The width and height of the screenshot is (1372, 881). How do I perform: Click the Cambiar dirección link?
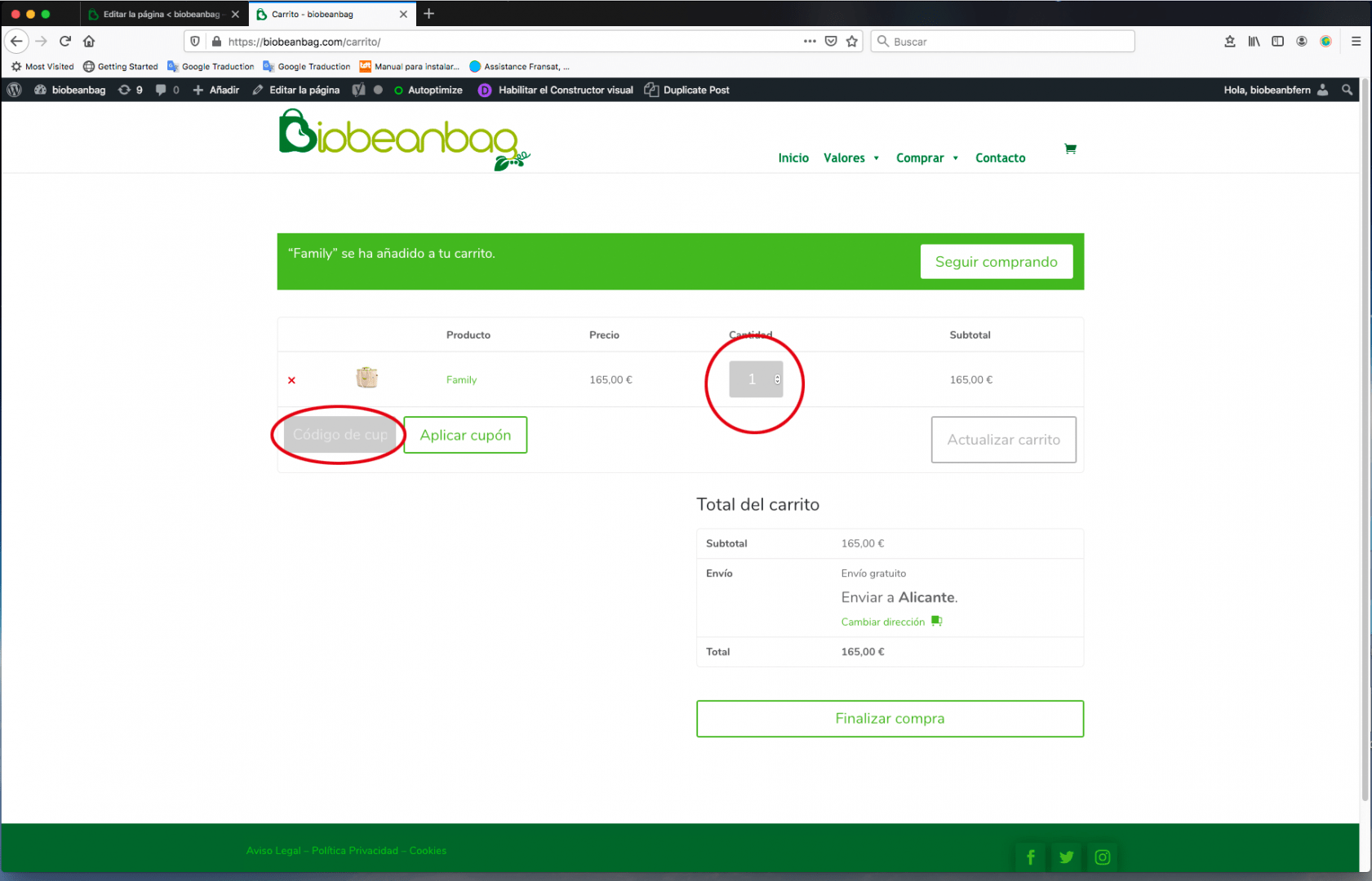[882, 622]
